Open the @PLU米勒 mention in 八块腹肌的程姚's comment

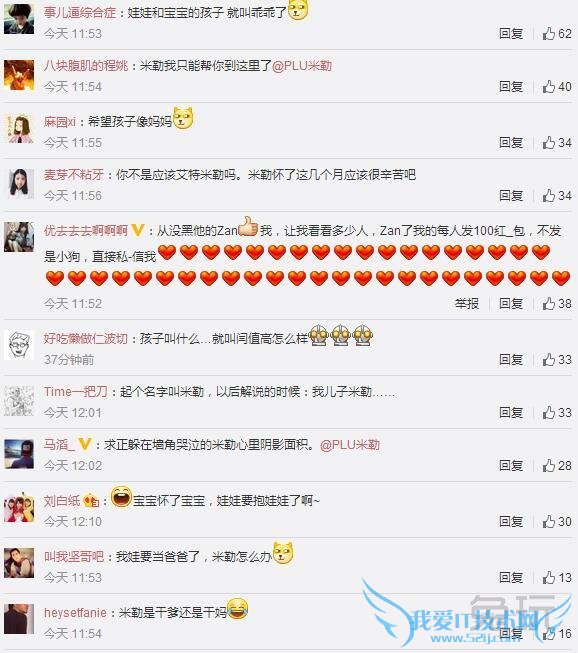[x=302, y=66]
